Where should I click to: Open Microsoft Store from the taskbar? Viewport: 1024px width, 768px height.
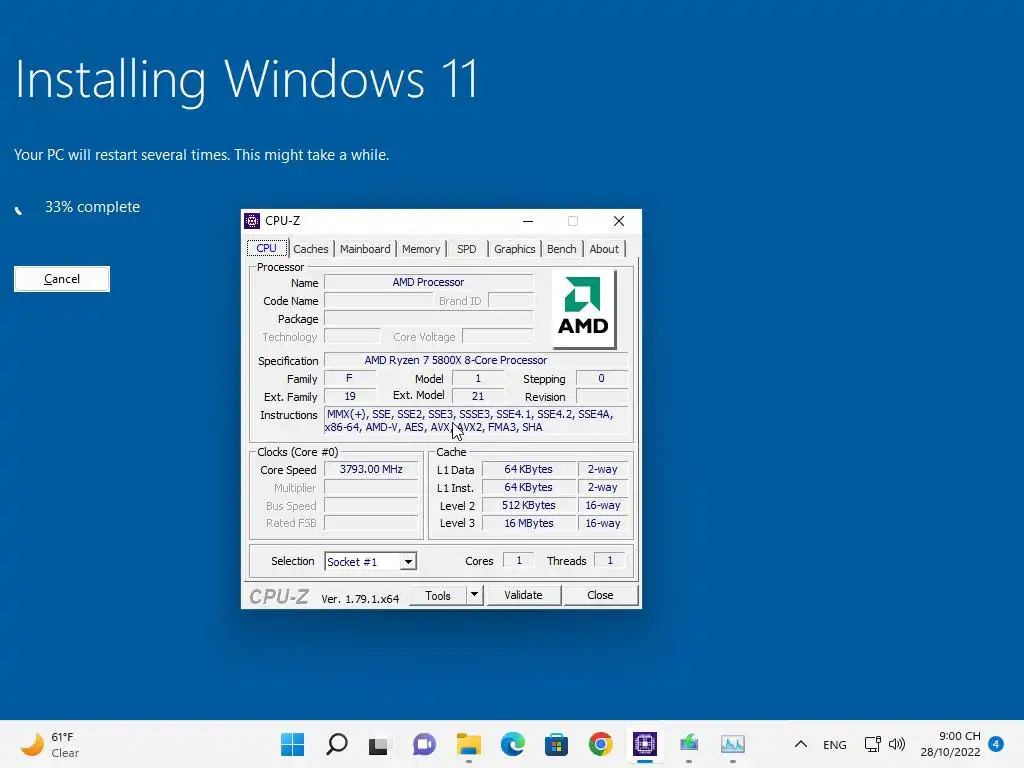(556, 744)
